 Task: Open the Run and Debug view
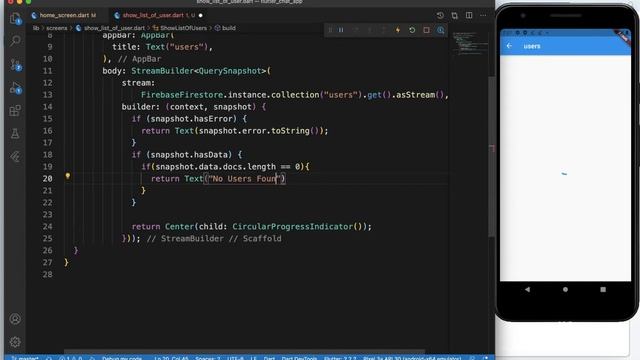pyautogui.click(x=15, y=88)
